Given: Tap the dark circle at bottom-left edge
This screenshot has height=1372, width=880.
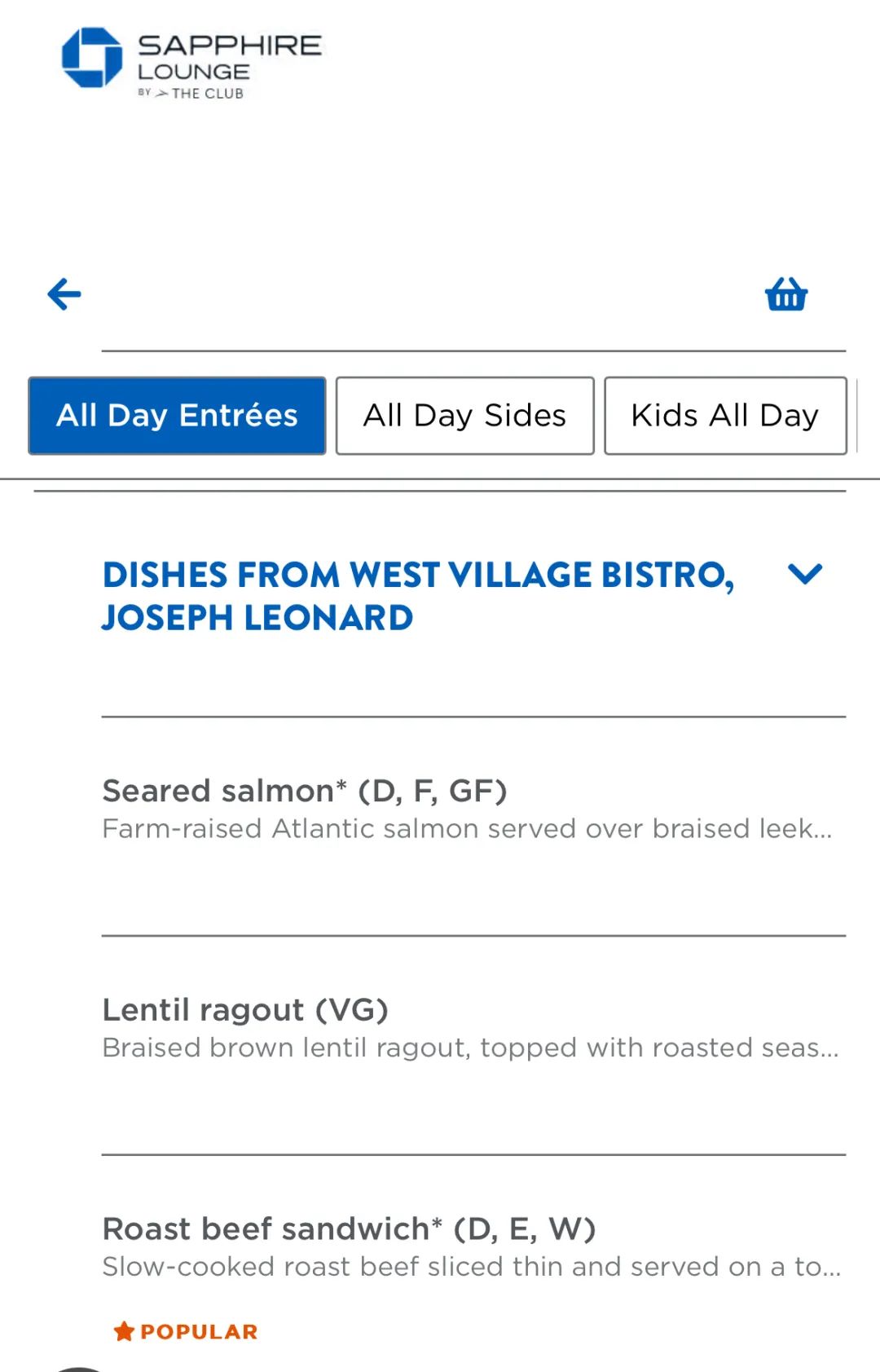Looking at the screenshot, I should tap(78, 1368).
